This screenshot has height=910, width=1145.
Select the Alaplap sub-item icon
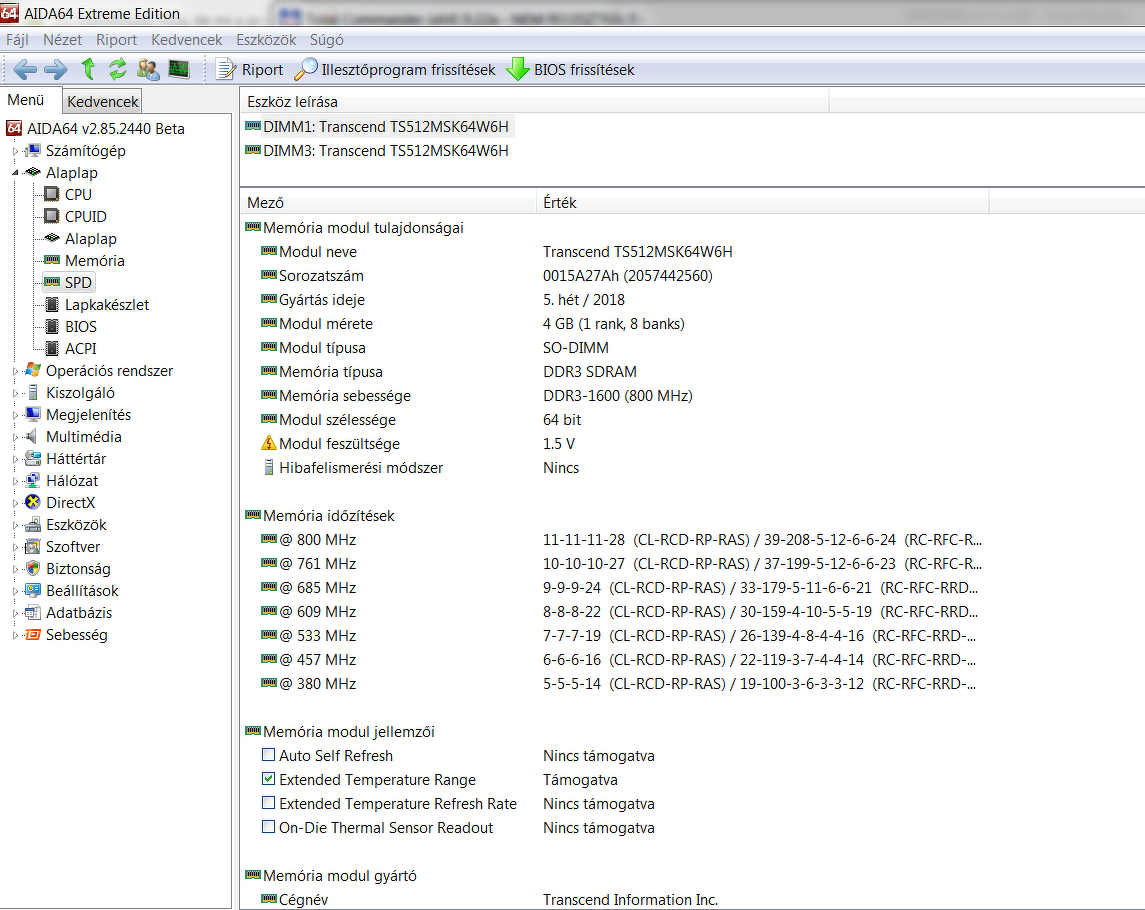(51, 238)
